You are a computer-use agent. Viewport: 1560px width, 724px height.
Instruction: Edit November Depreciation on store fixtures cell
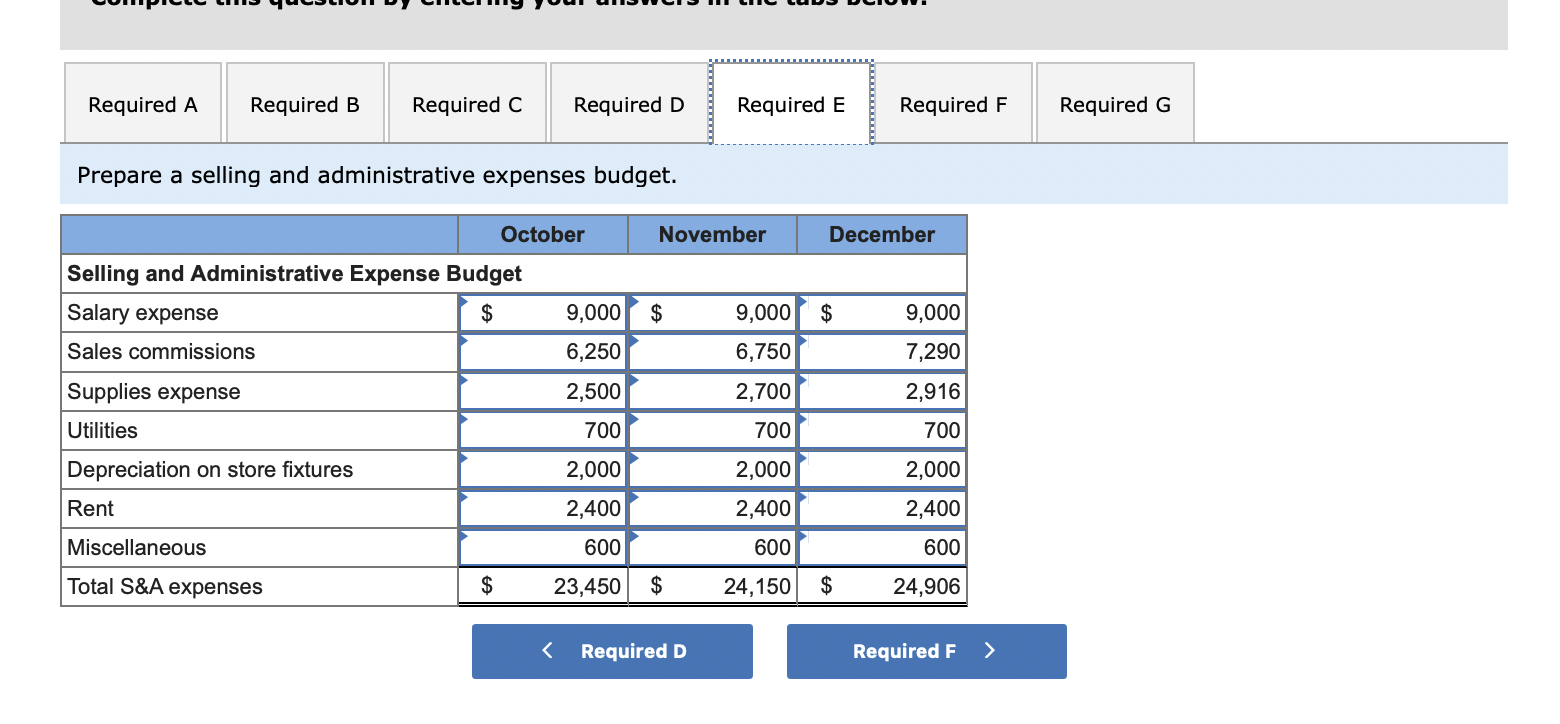(x=713, y=470)
